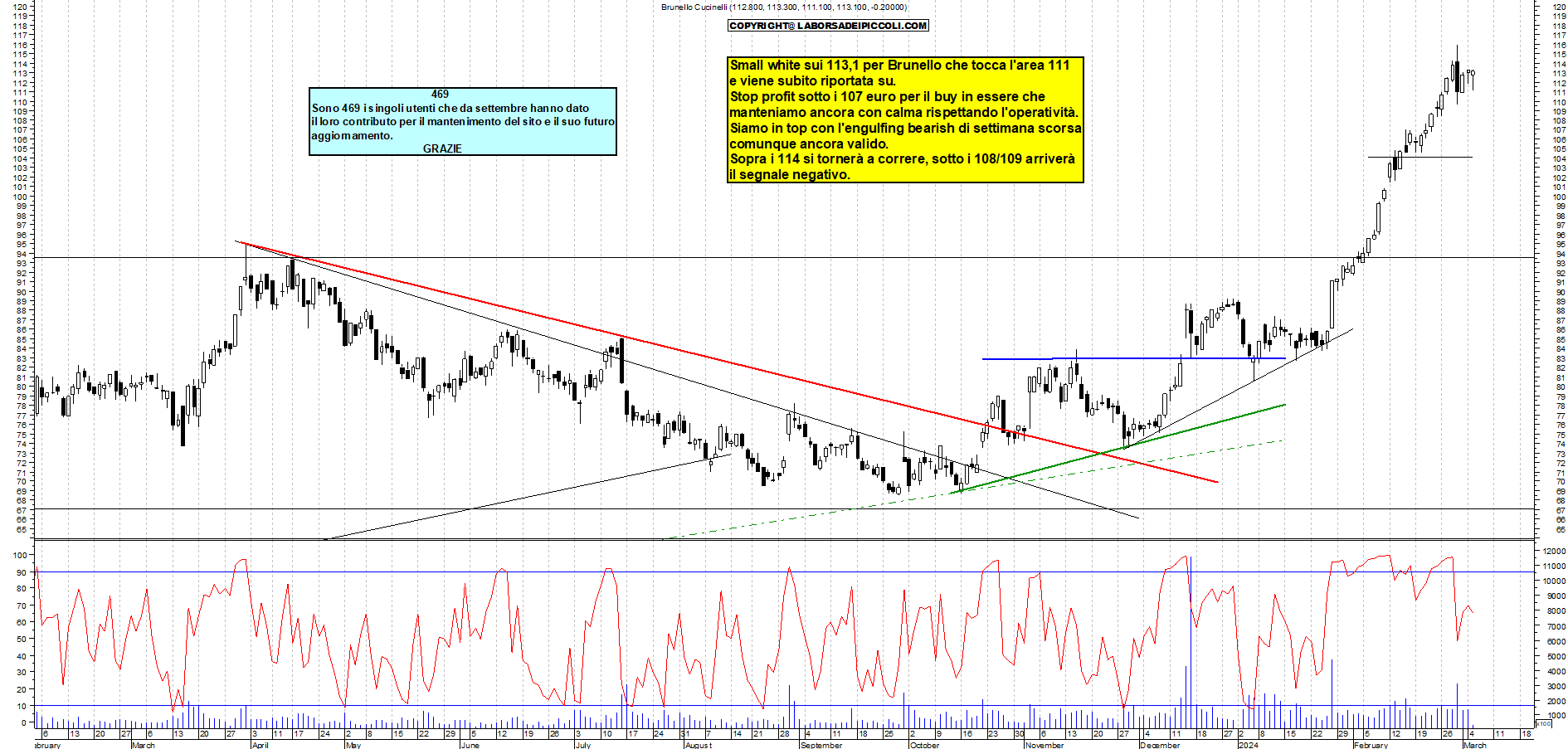Click the 'June' month label on time axis
Image resolution: width=1568 pixels, height=749 pixels.
click(x=470, y=745)
